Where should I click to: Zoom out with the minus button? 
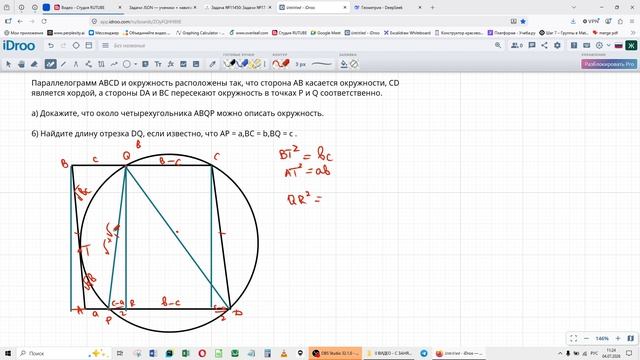(587, 338)
